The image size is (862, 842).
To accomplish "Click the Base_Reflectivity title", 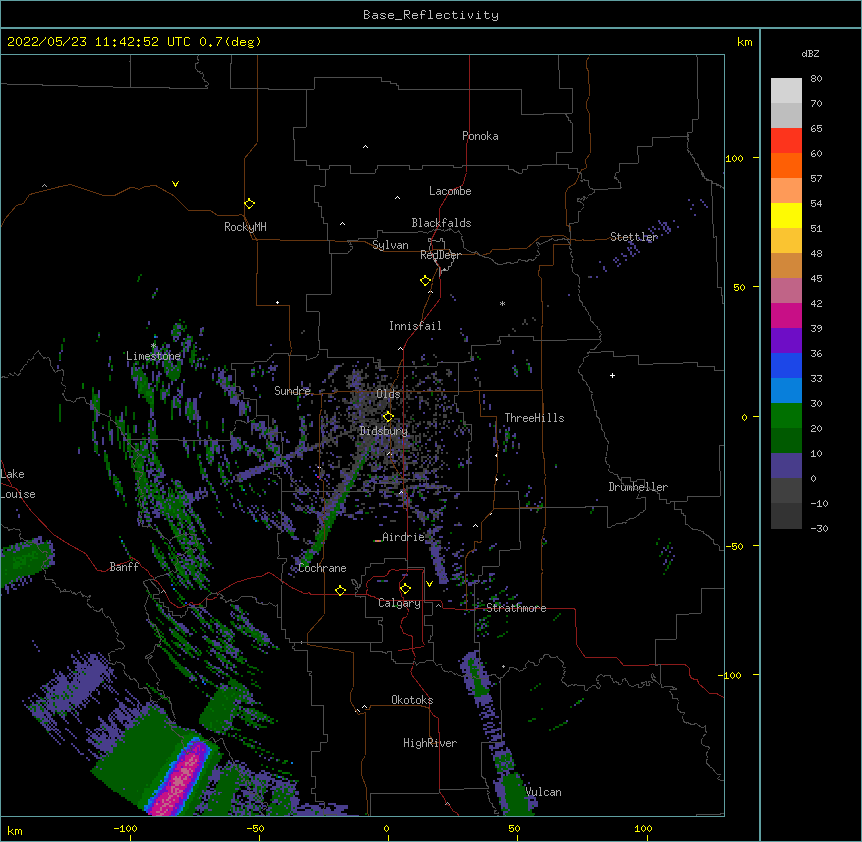I will pyautogui.click(x=431, y=15).
